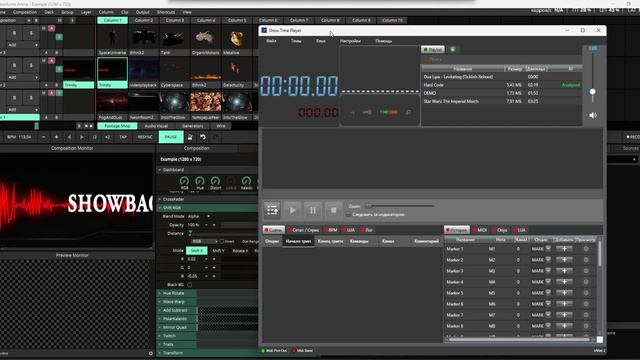The width and height of the screenshot is (640, 360).
Task: Click the plus button for Marker 1
Action: tap(564, 249)
